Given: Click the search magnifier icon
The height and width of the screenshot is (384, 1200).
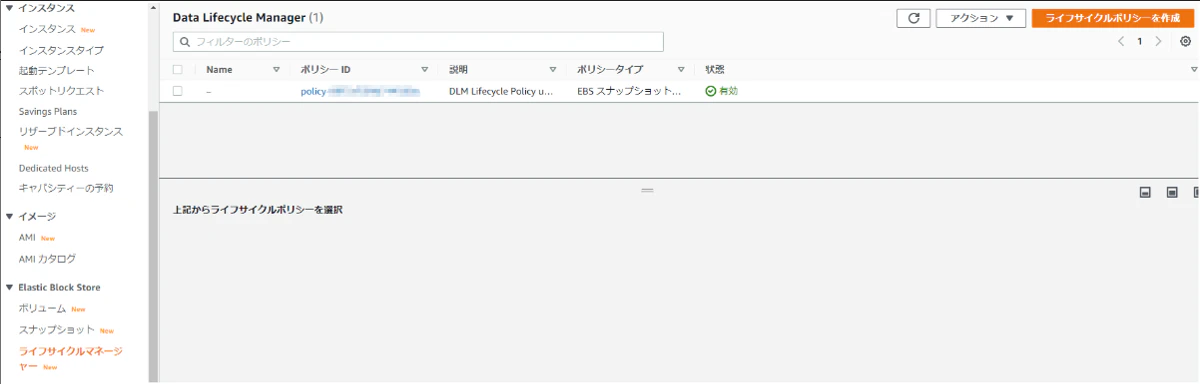Looking at the screenshot, I should pos(184,42).
